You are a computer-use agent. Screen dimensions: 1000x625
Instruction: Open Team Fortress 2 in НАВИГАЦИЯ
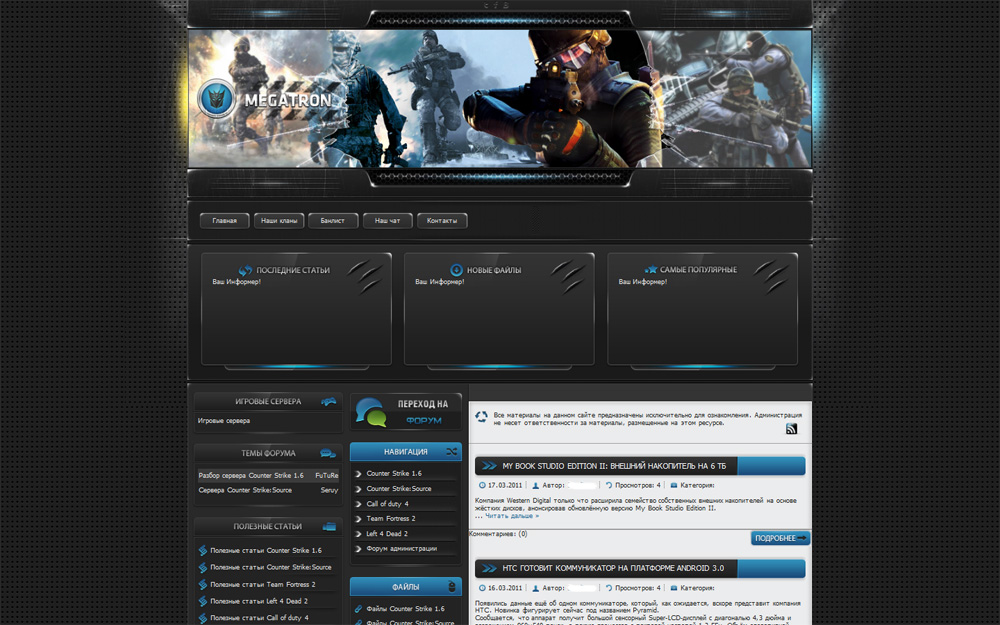[391, 518]
